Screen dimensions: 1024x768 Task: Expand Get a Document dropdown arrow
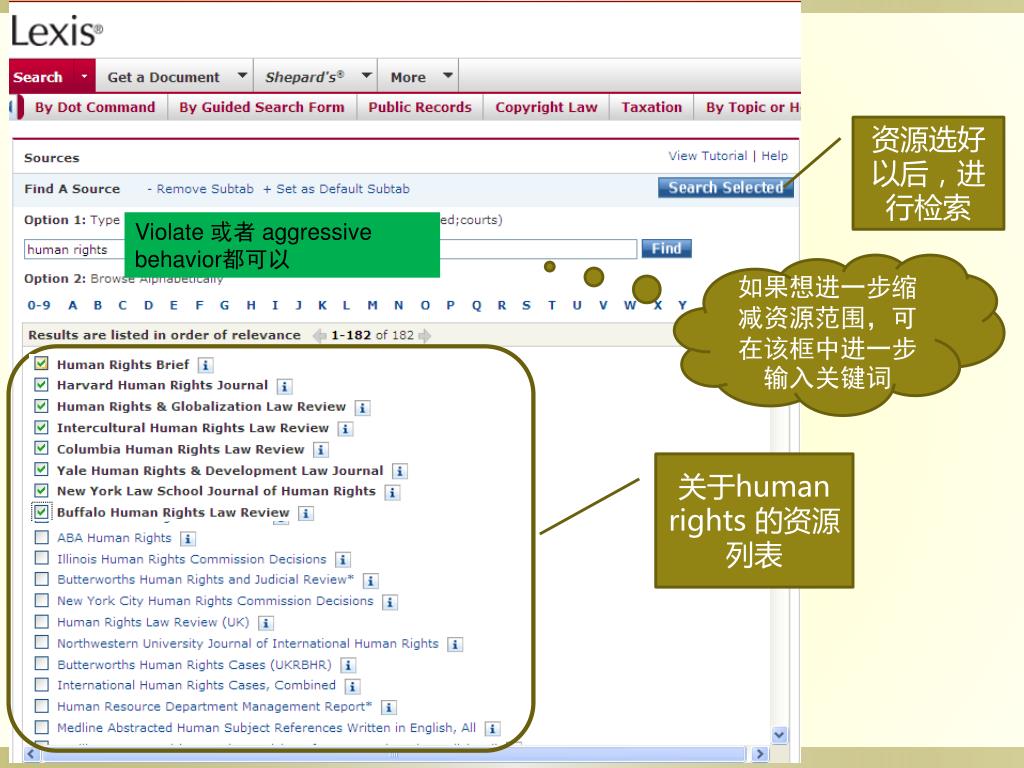click(x=242, y=76)
